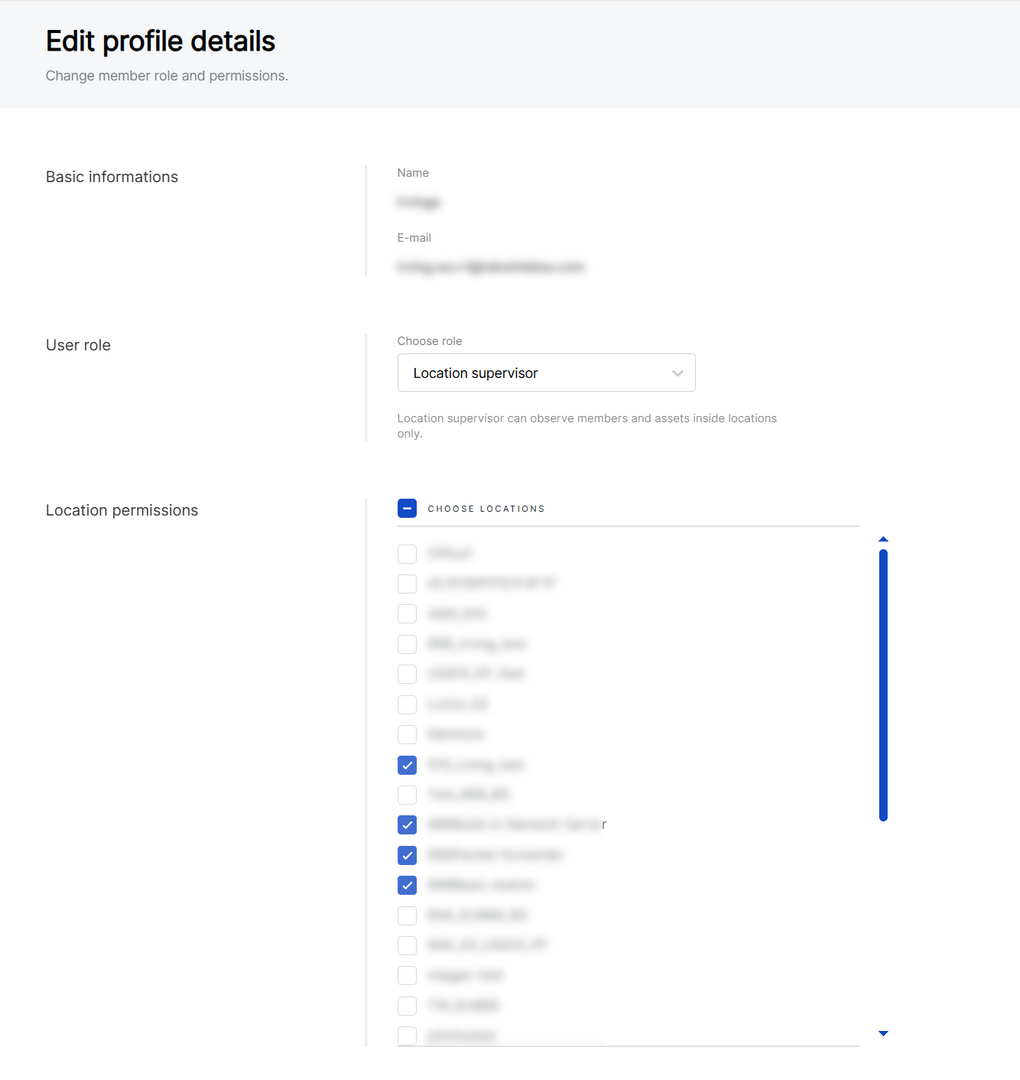The width and height of the screenshot is (1020, 1080).
Task: Uncheck the Network Server location entry
Action: (407, 825)
